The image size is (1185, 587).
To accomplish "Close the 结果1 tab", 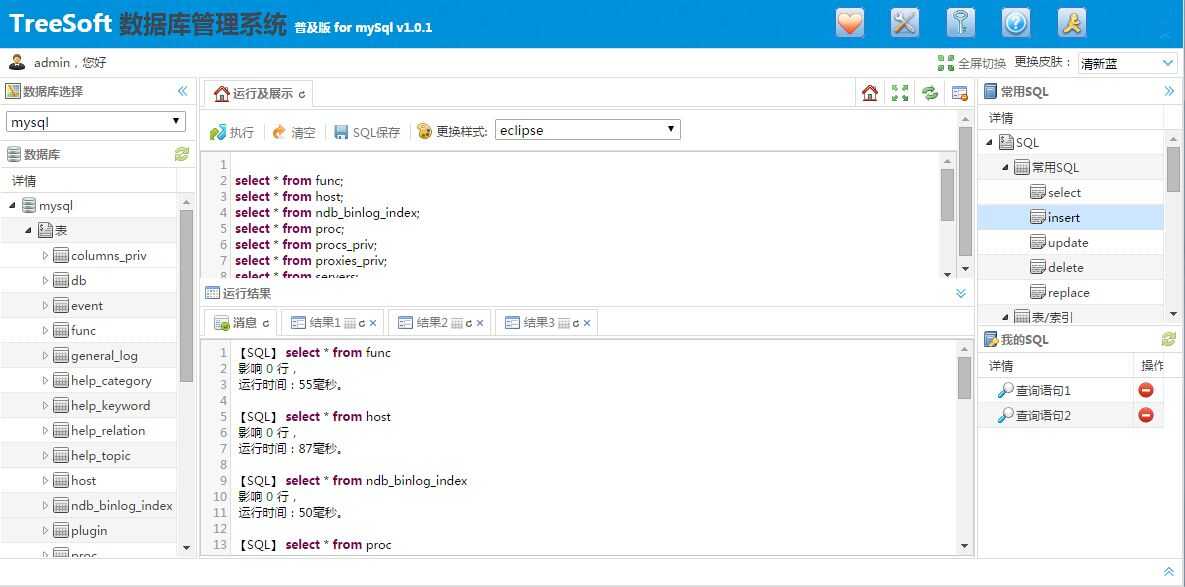I will coord(373,323).
